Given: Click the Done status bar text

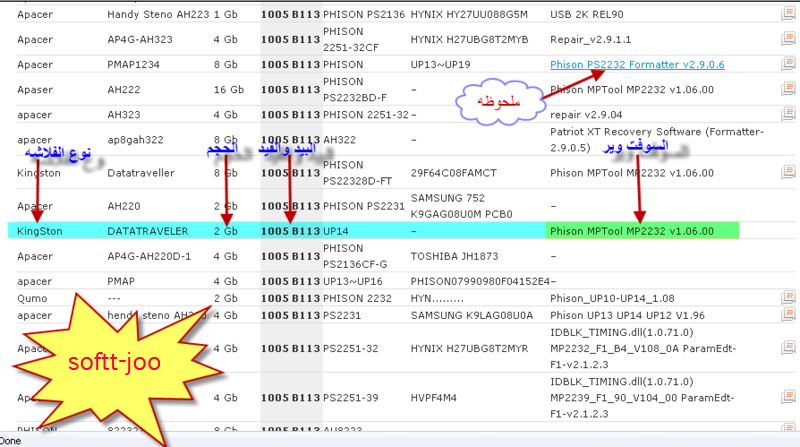Looking at the screenshot, I should (x=10, y=441).
